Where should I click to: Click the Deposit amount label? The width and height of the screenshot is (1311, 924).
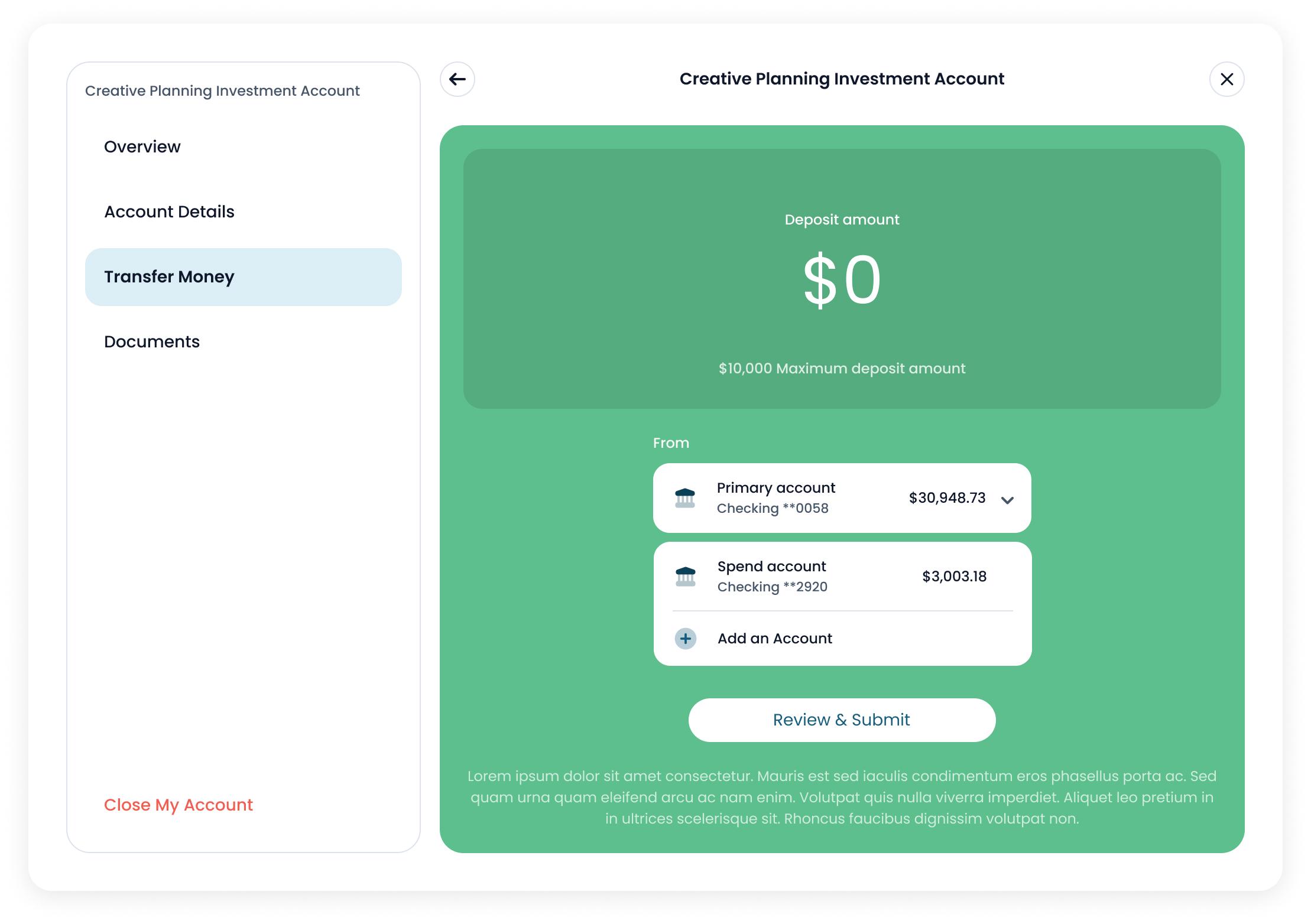point(842,220)
